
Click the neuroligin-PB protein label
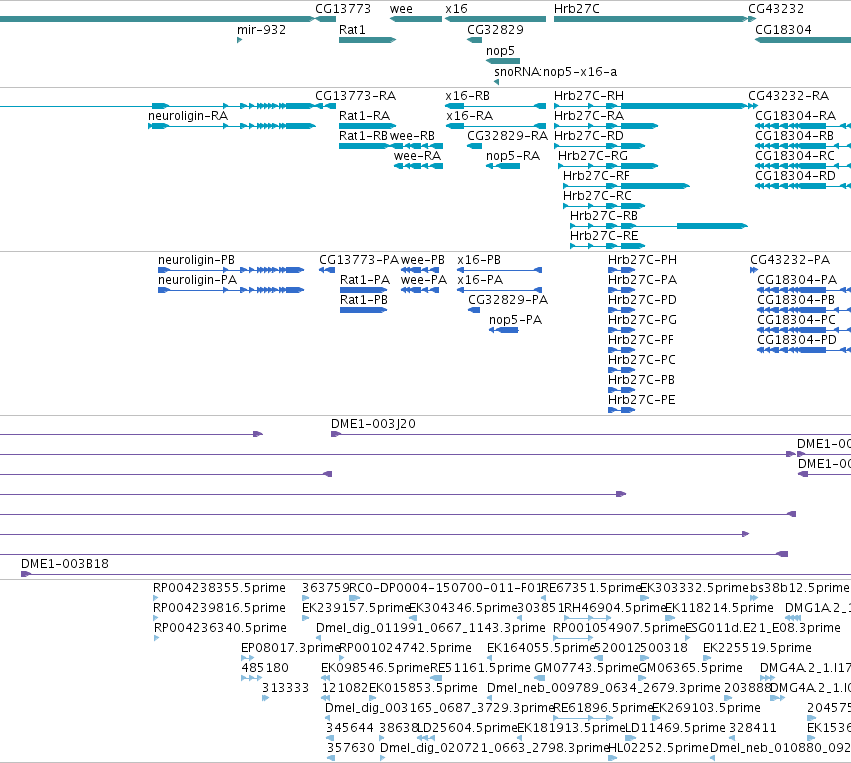[x=196, y=260]
